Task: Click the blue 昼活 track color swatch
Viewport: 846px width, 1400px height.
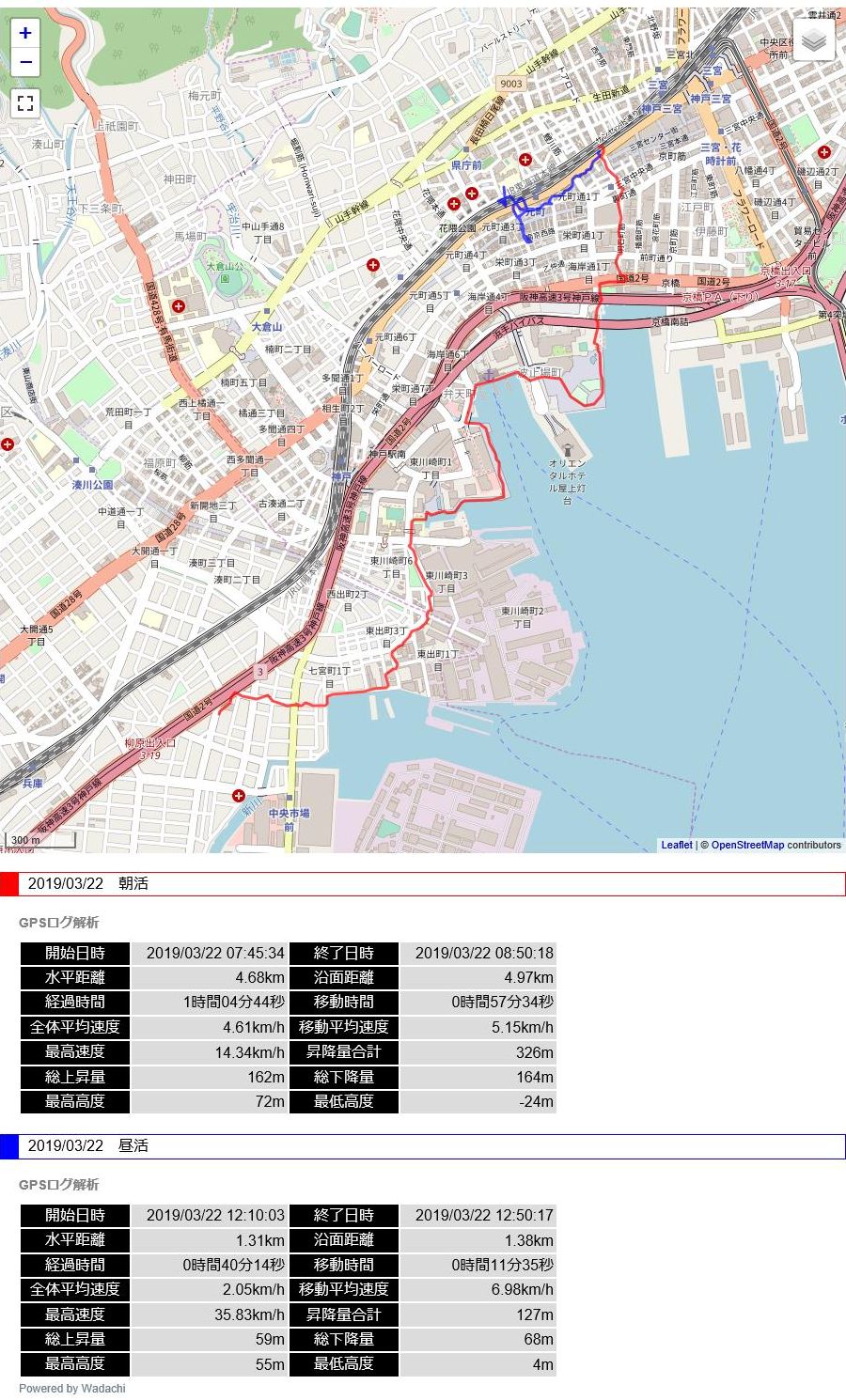Action: tap(8, 1146)
